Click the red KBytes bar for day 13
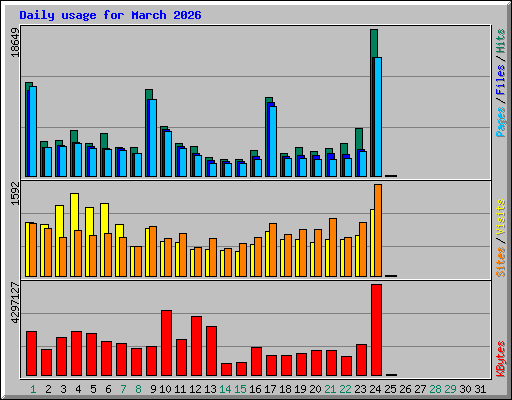The height and width of the screenshot is (400, 512). pos(211,351)
